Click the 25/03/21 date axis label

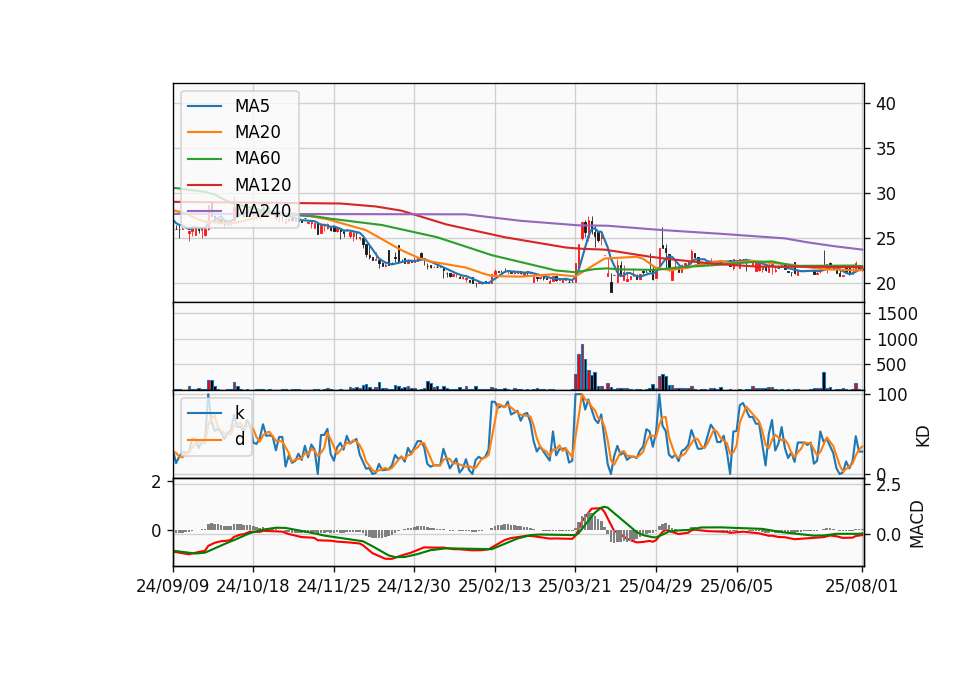tap(575, 586)
